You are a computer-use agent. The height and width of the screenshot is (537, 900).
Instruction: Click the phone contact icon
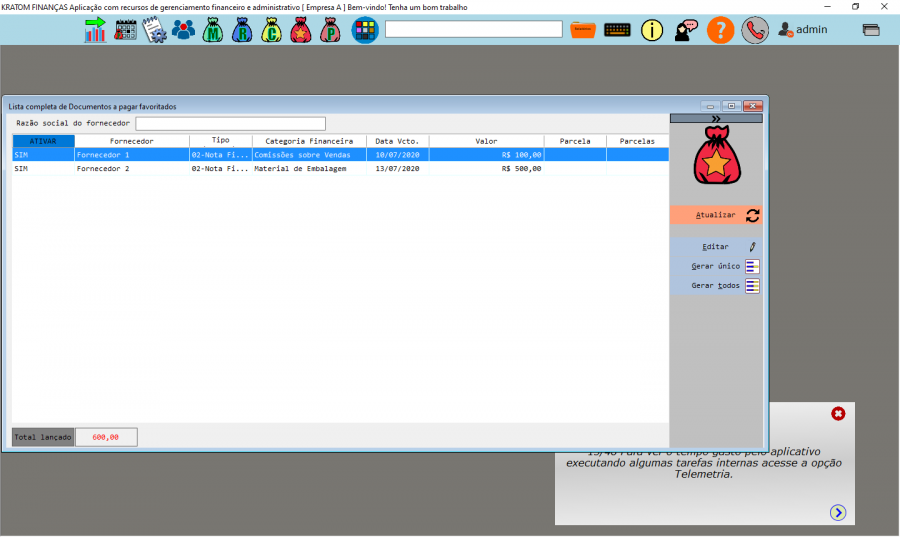pos(755,30)
